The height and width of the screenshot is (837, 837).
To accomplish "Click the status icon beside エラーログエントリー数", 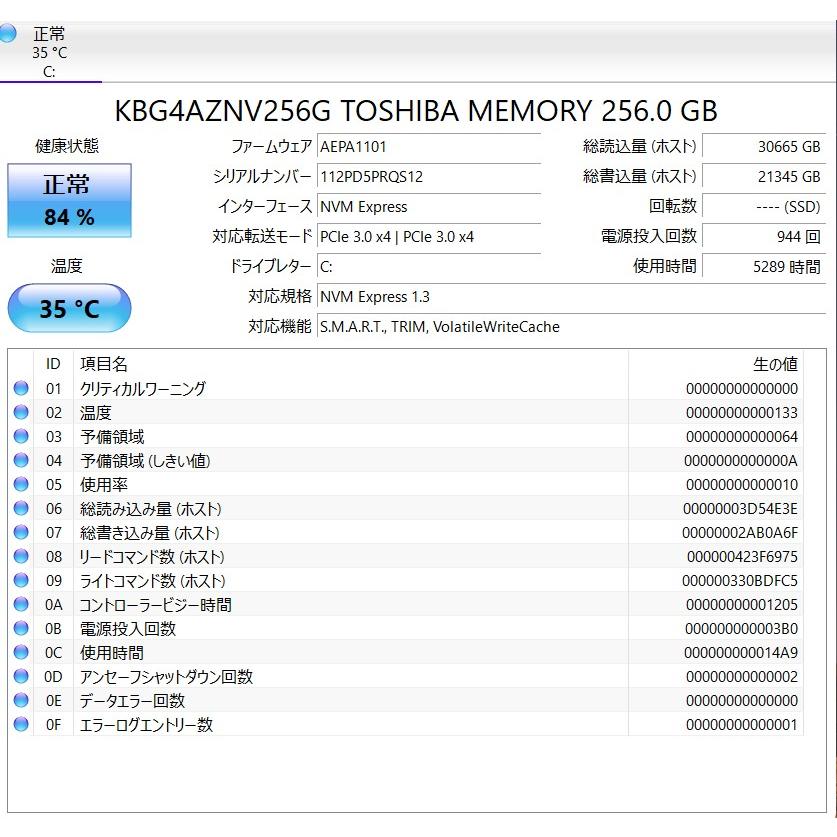I will 22,724.
